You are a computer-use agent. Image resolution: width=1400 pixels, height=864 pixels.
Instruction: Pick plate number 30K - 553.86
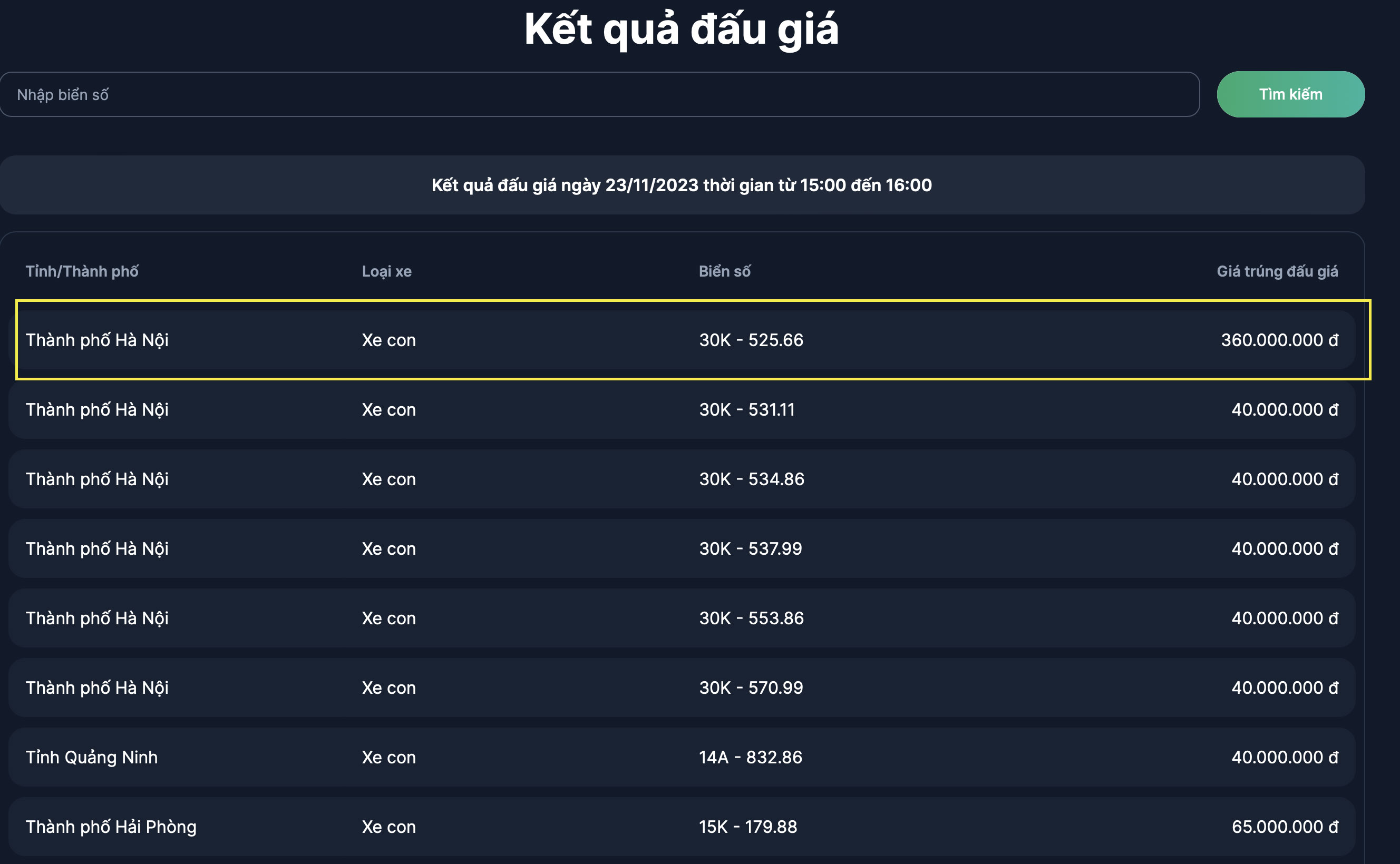click(751, 618)
